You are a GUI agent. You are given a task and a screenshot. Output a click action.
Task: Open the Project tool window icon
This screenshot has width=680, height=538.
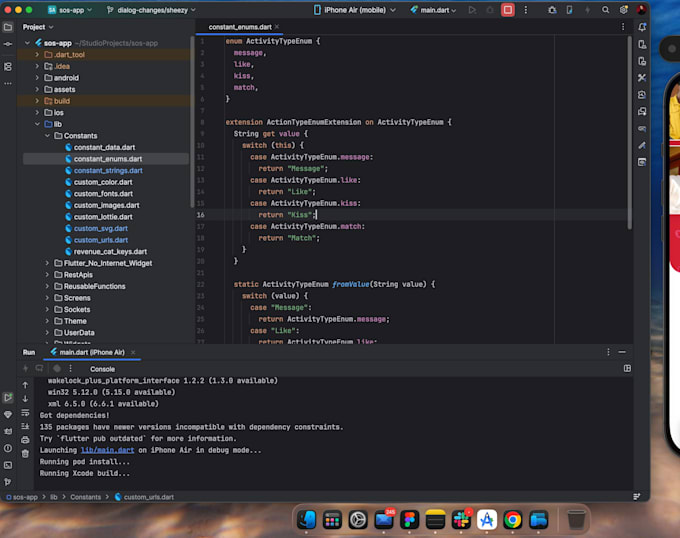coord(8,27)
